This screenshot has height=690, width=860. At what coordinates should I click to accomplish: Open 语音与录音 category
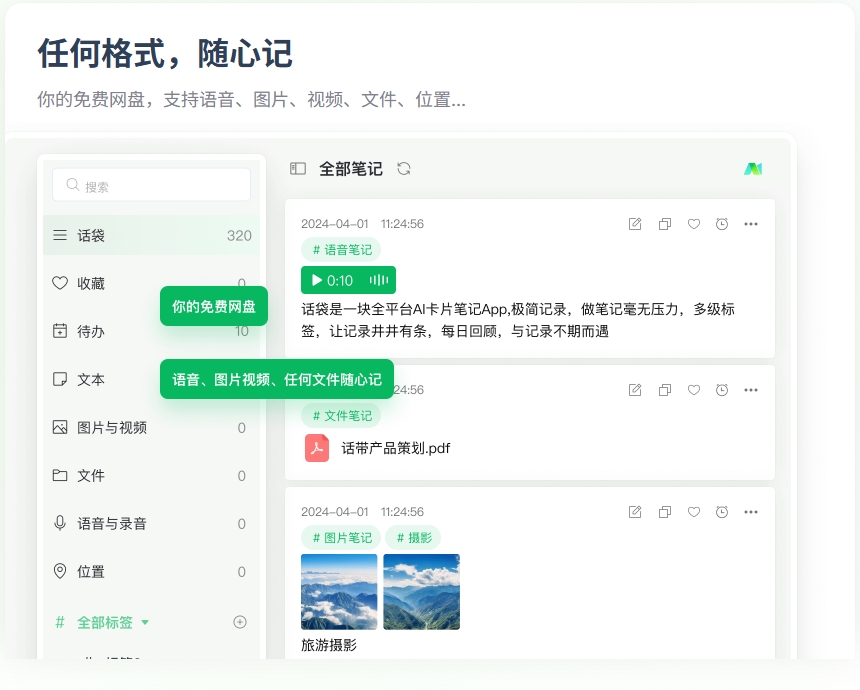pos(112,524)
